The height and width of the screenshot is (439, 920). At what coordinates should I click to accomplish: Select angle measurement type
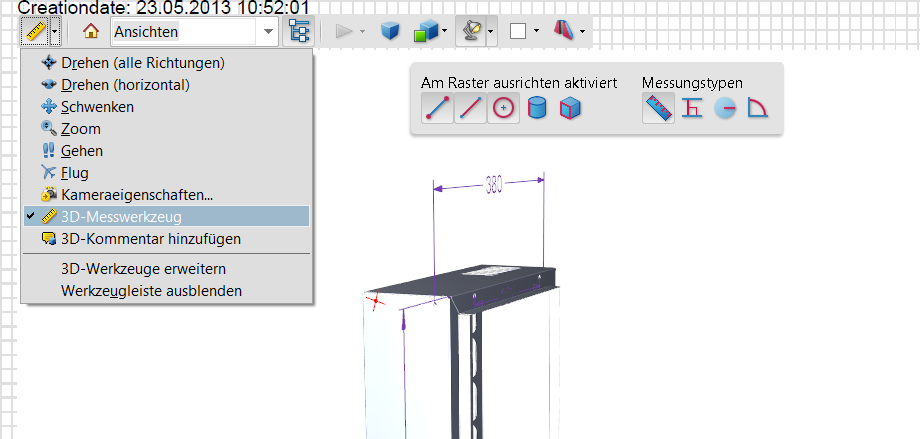(757, 109)
